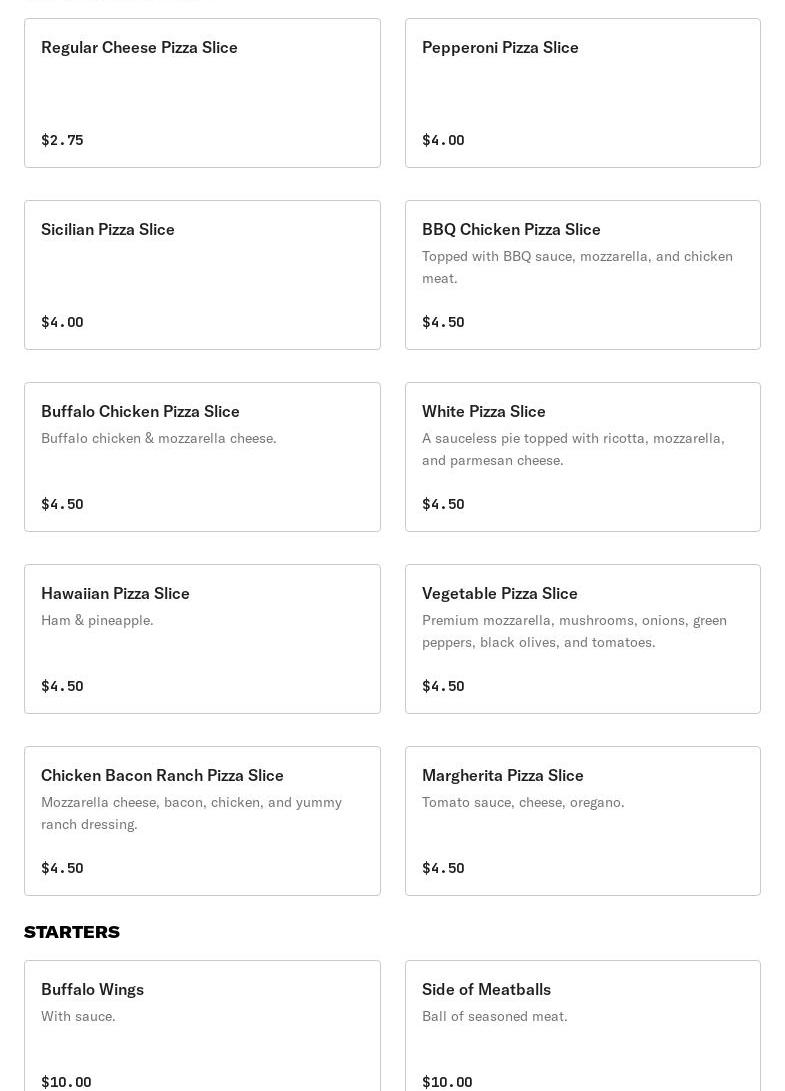Choose the Margherita Pizza Slice title
This screenshot has width=785, height=1091.
pos(502,775)
